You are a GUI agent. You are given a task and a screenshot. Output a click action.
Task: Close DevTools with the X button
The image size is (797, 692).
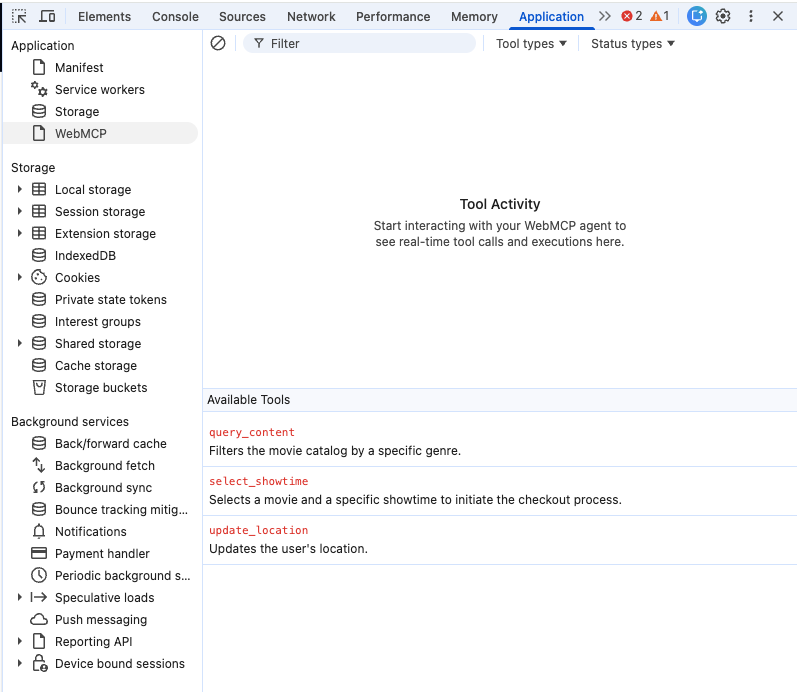[778, 16]
